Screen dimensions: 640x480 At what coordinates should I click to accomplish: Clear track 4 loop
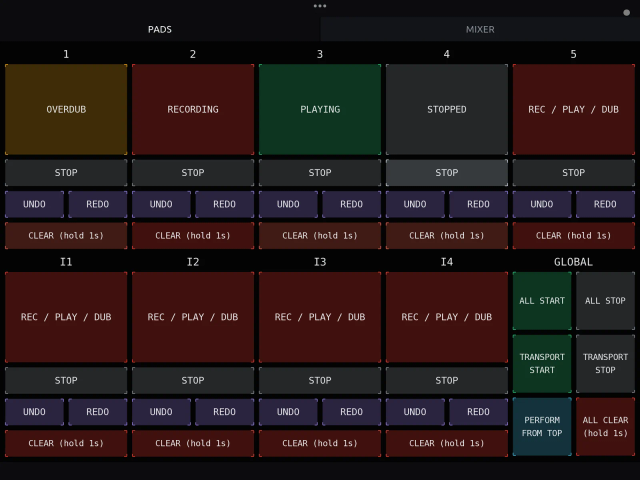pyautogui.click(x=447, y=236)
